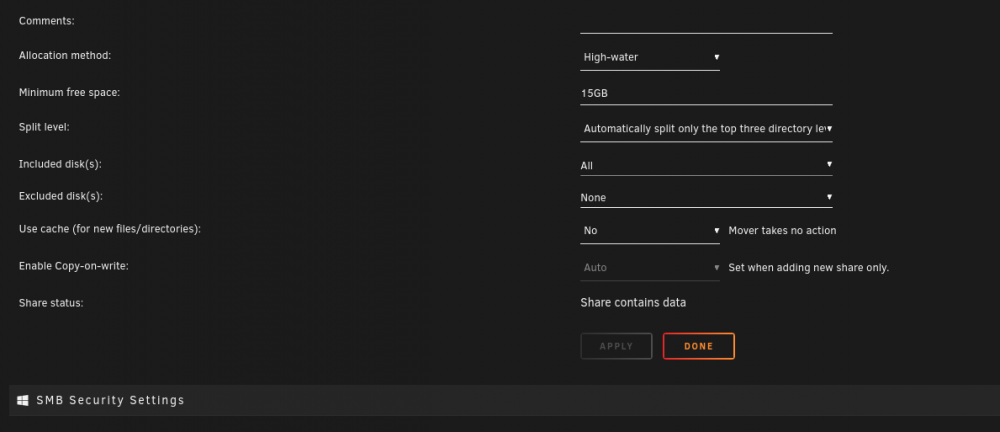Open the Included disk(s) dropdown
Viewport: 1000px width, 432px height.
coord(706,165)
